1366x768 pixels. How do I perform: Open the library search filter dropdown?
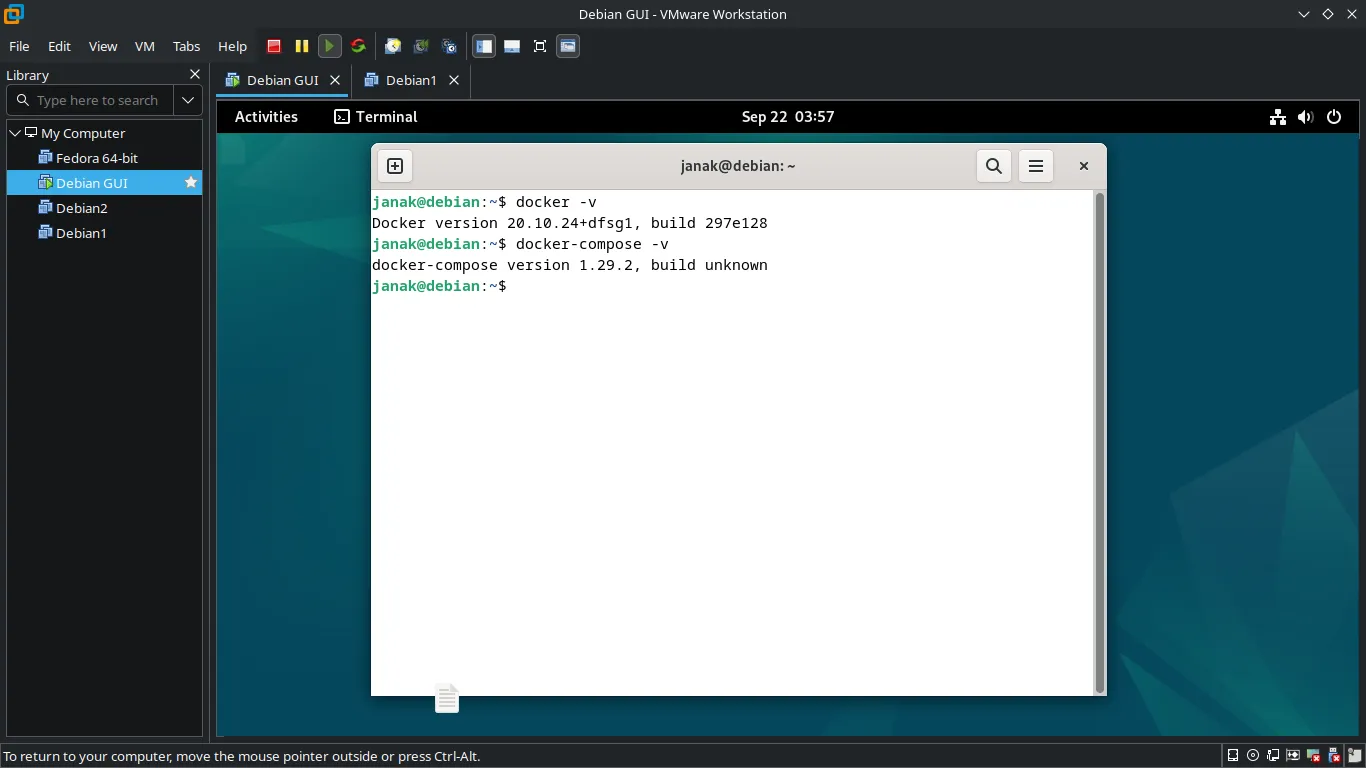tap(188, 100)
